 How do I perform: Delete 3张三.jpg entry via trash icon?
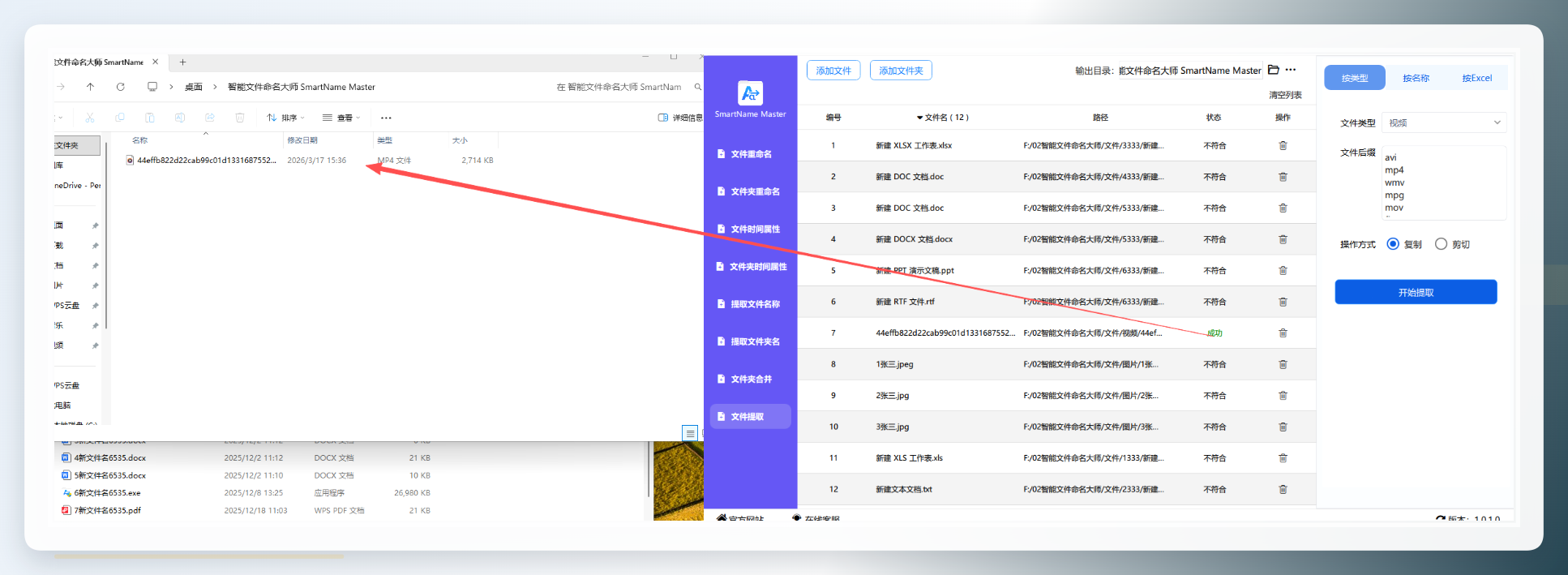[x=1283, y=427]
